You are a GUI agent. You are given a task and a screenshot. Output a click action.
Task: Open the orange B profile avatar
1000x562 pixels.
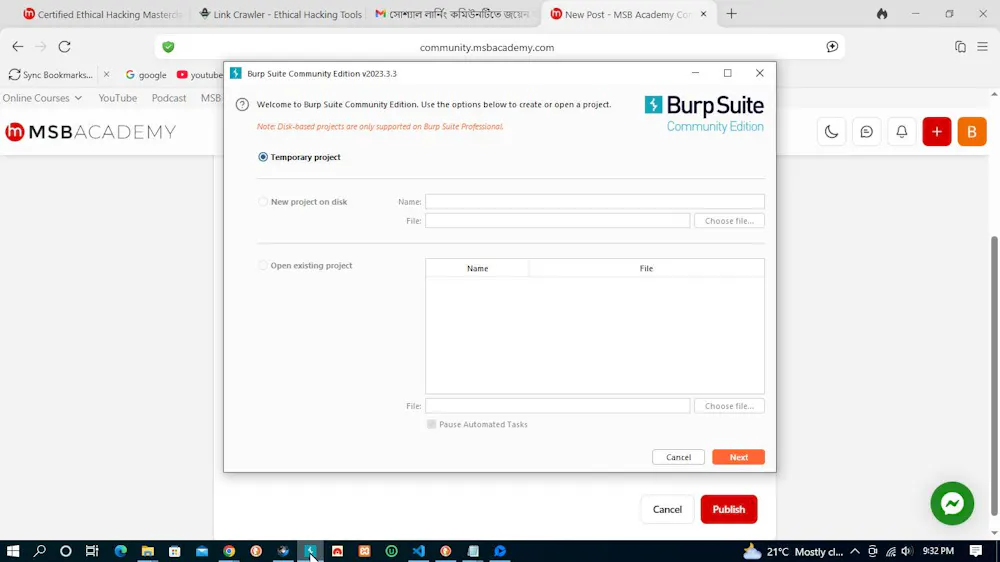pyautogui.click(x=971, y=132)
